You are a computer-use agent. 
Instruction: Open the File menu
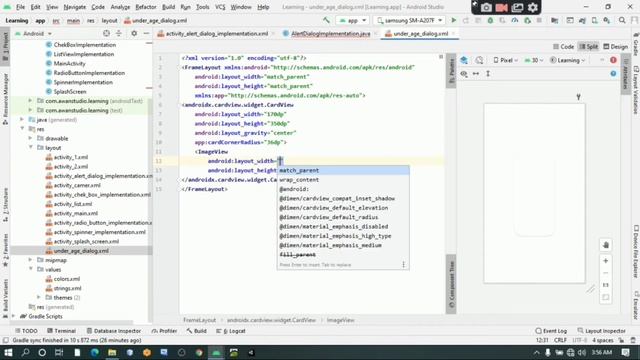click(x=20, y=7)
